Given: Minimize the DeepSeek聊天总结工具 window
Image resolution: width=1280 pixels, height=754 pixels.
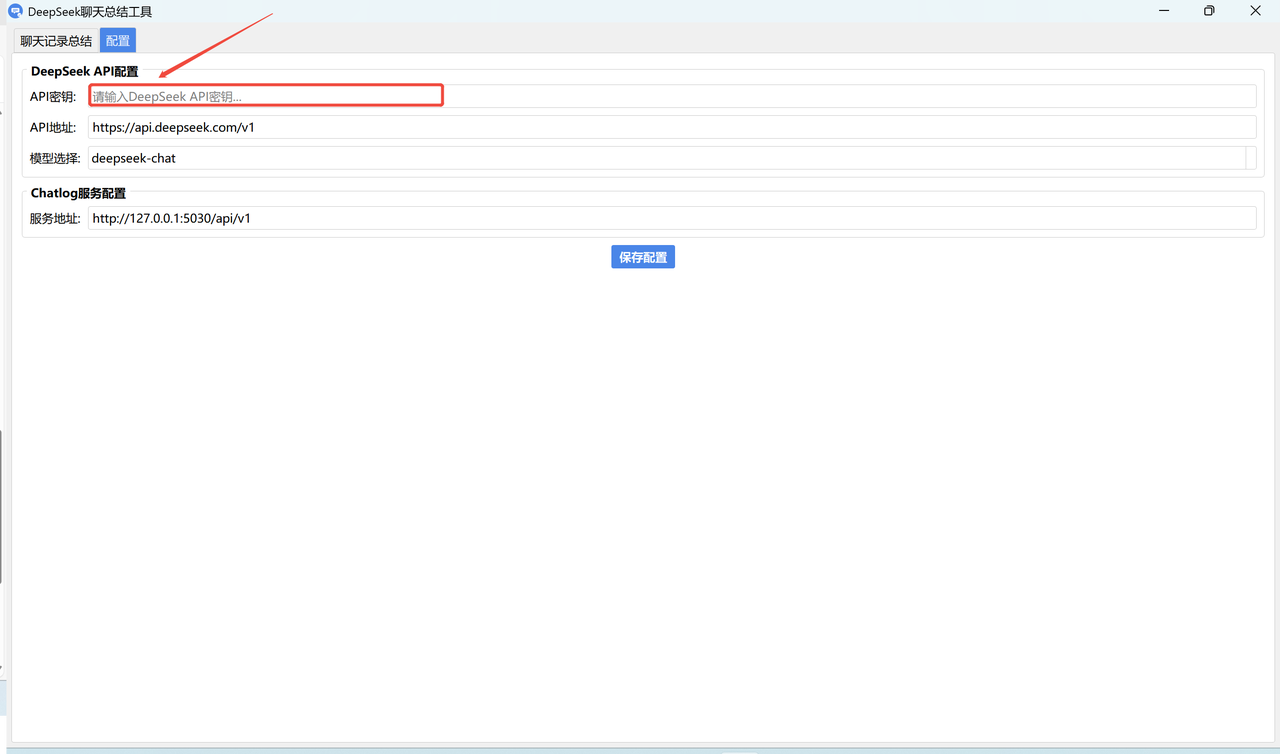Looking at the screenshot, I should point(1164,11).
